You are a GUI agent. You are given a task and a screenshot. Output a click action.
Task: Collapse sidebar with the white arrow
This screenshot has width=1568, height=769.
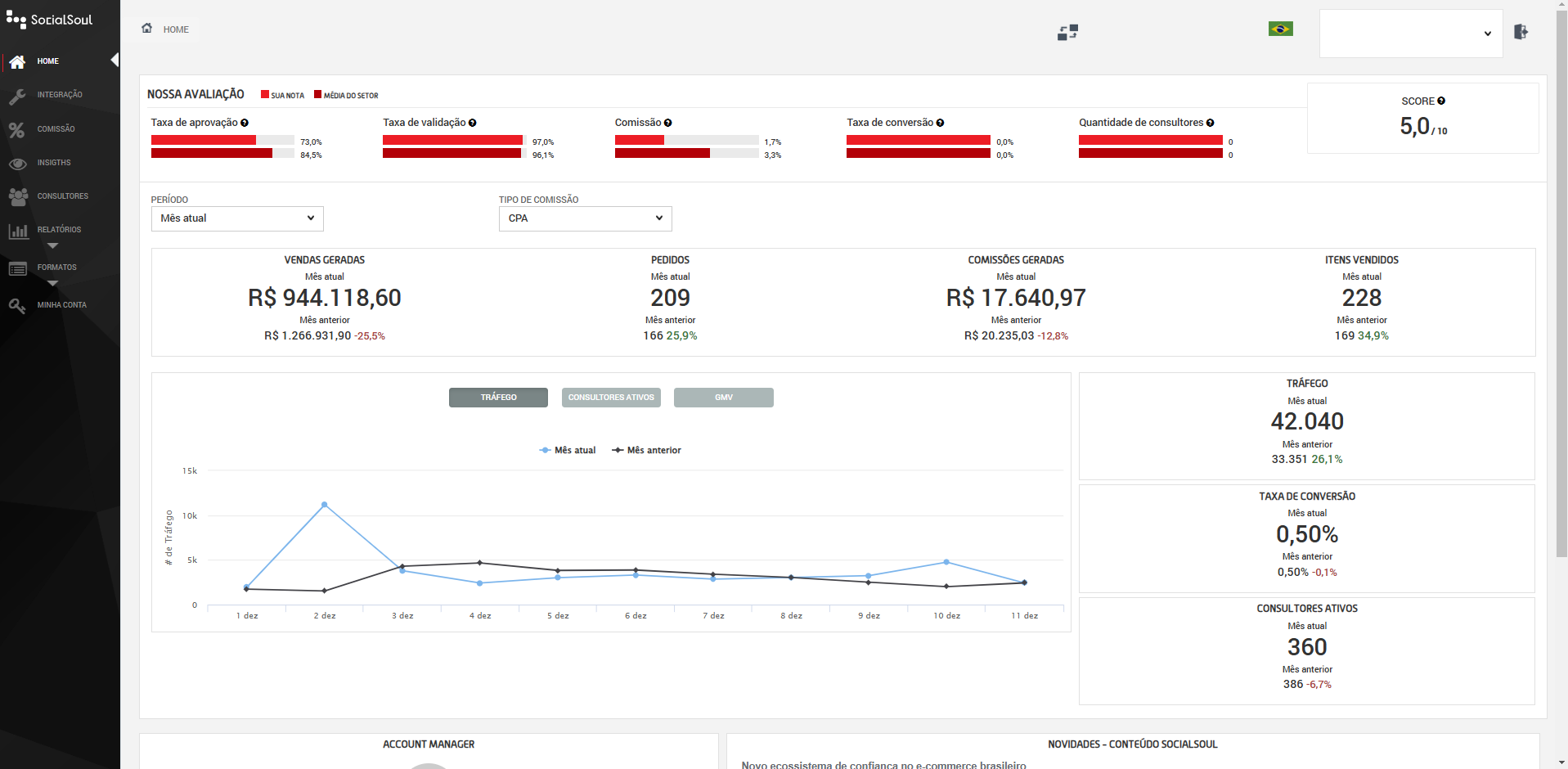coord(115,60)
